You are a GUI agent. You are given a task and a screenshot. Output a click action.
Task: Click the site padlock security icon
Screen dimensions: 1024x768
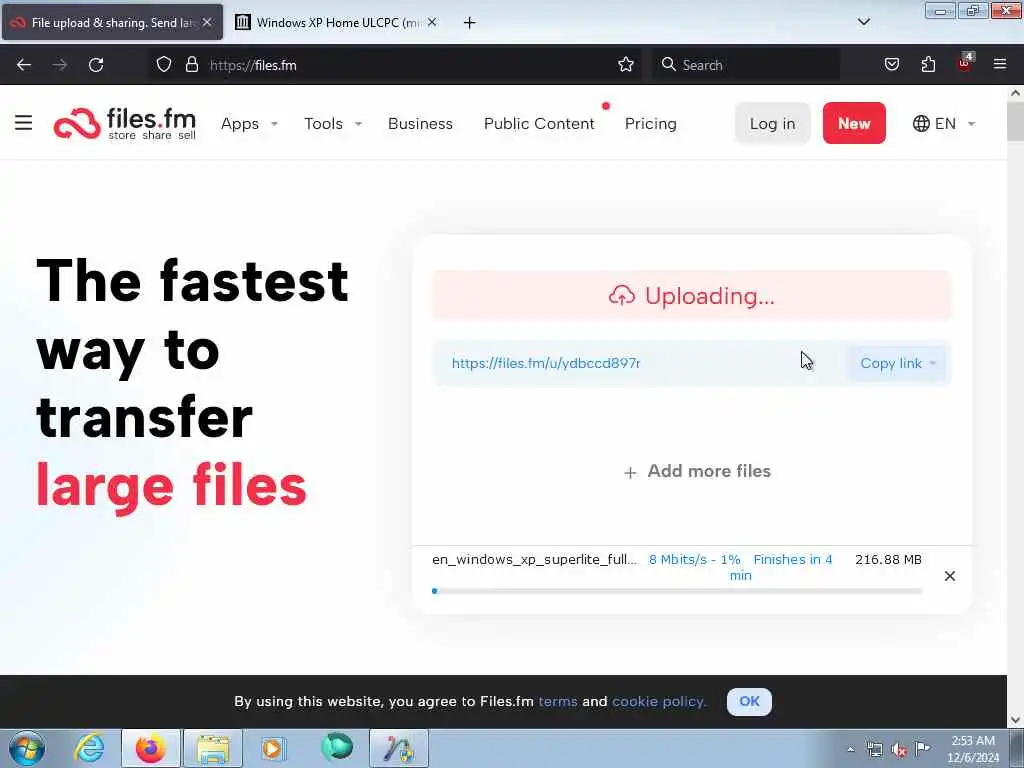pos(191,65)
